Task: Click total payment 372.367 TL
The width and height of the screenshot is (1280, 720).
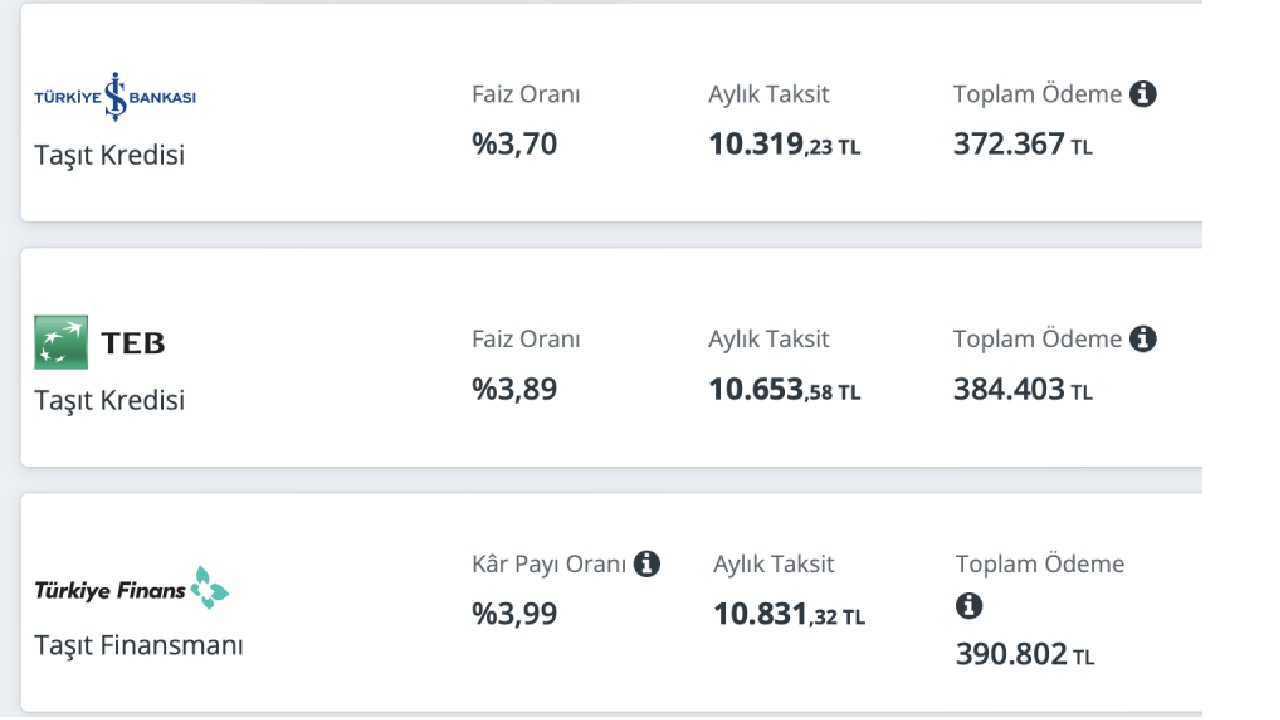Action: (x=1023, y=145)
